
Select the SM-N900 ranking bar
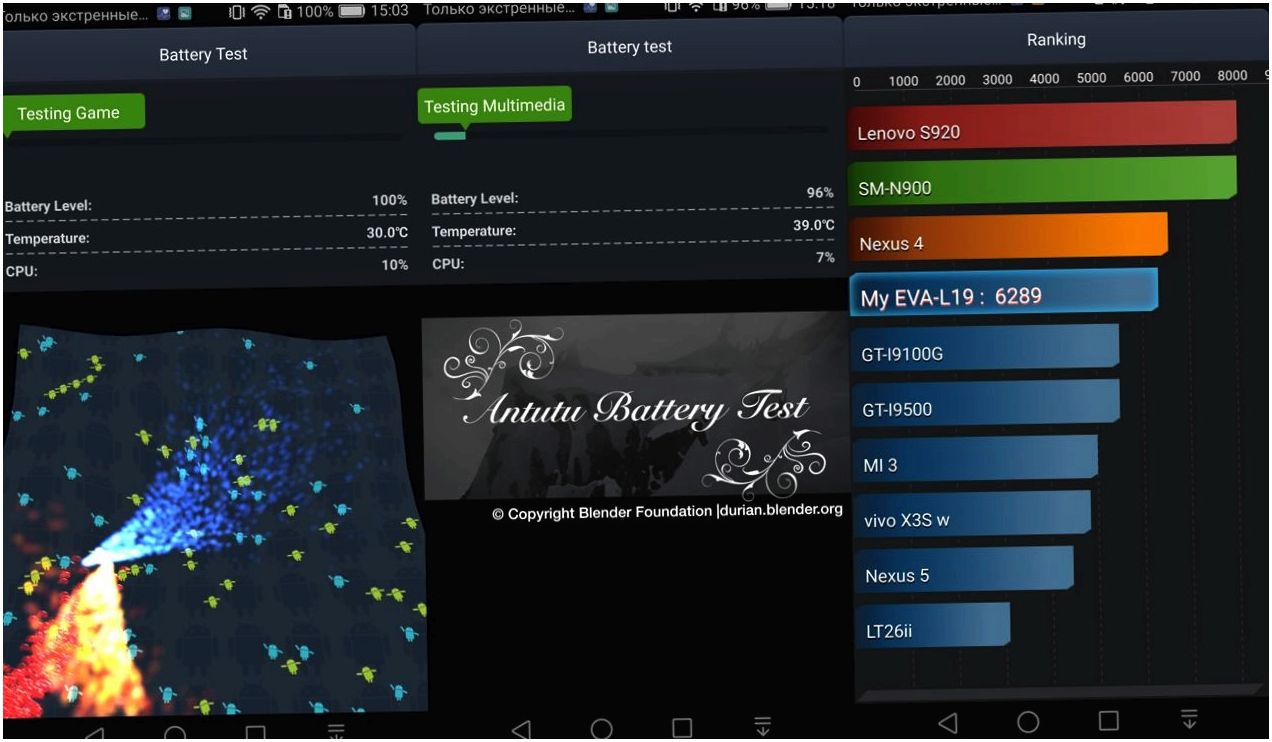pos(1043,180)
